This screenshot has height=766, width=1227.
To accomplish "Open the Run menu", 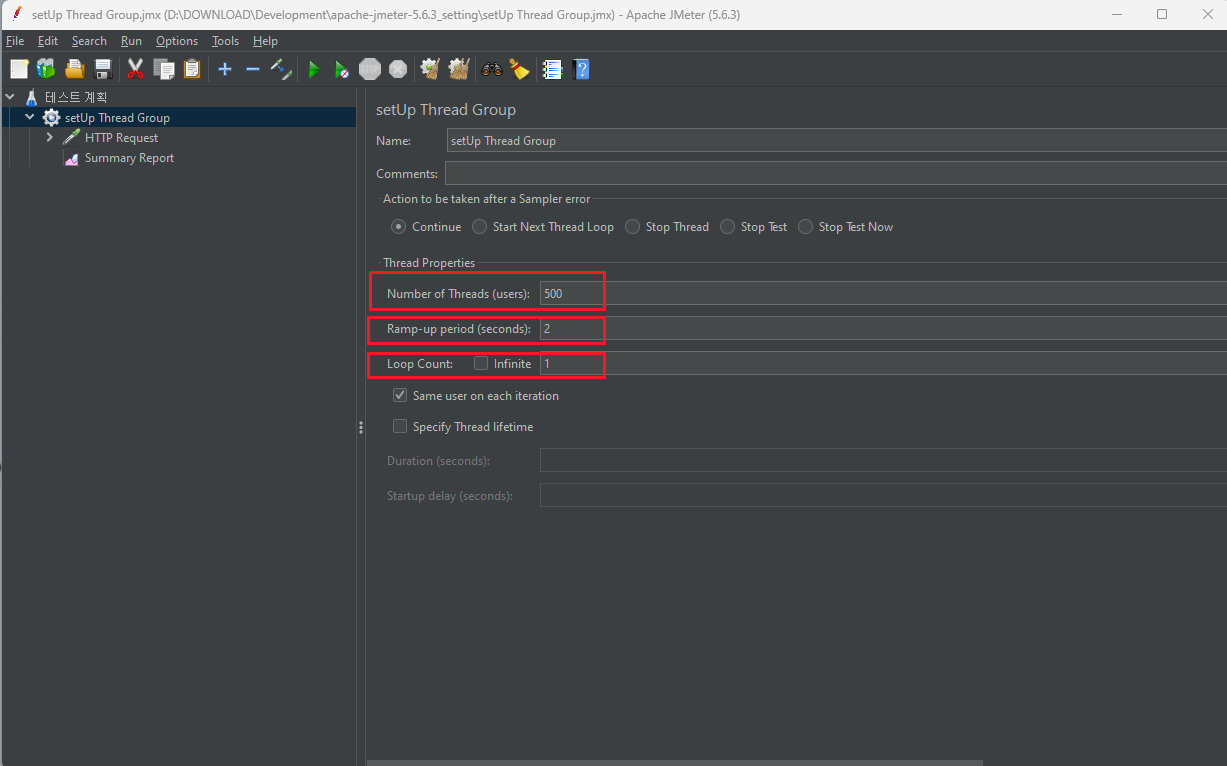I will tap(131, 41).
